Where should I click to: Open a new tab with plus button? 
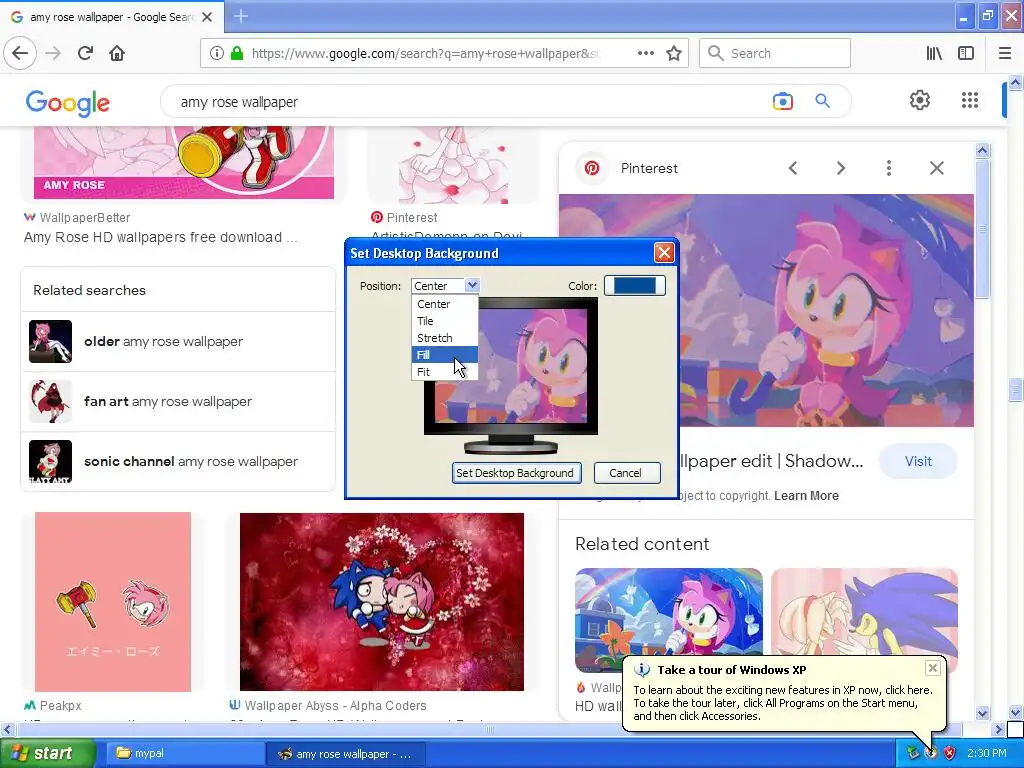(x=240, y=16)
